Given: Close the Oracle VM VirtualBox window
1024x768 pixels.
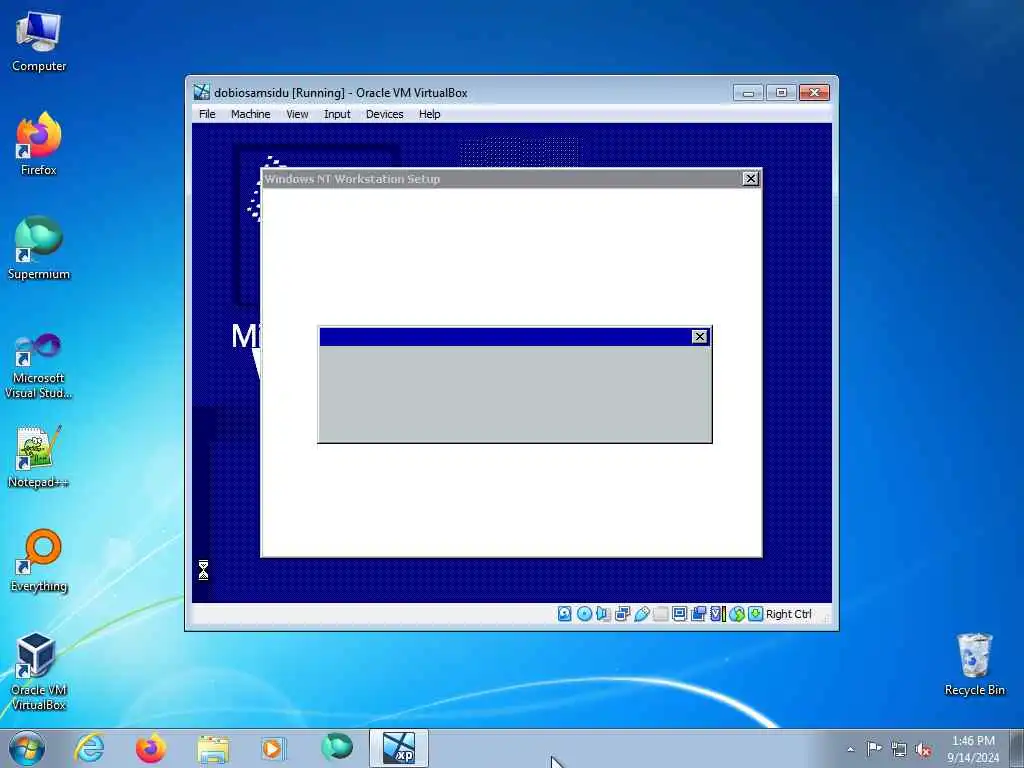Looking at the screenshot, I should coord(814,93).
